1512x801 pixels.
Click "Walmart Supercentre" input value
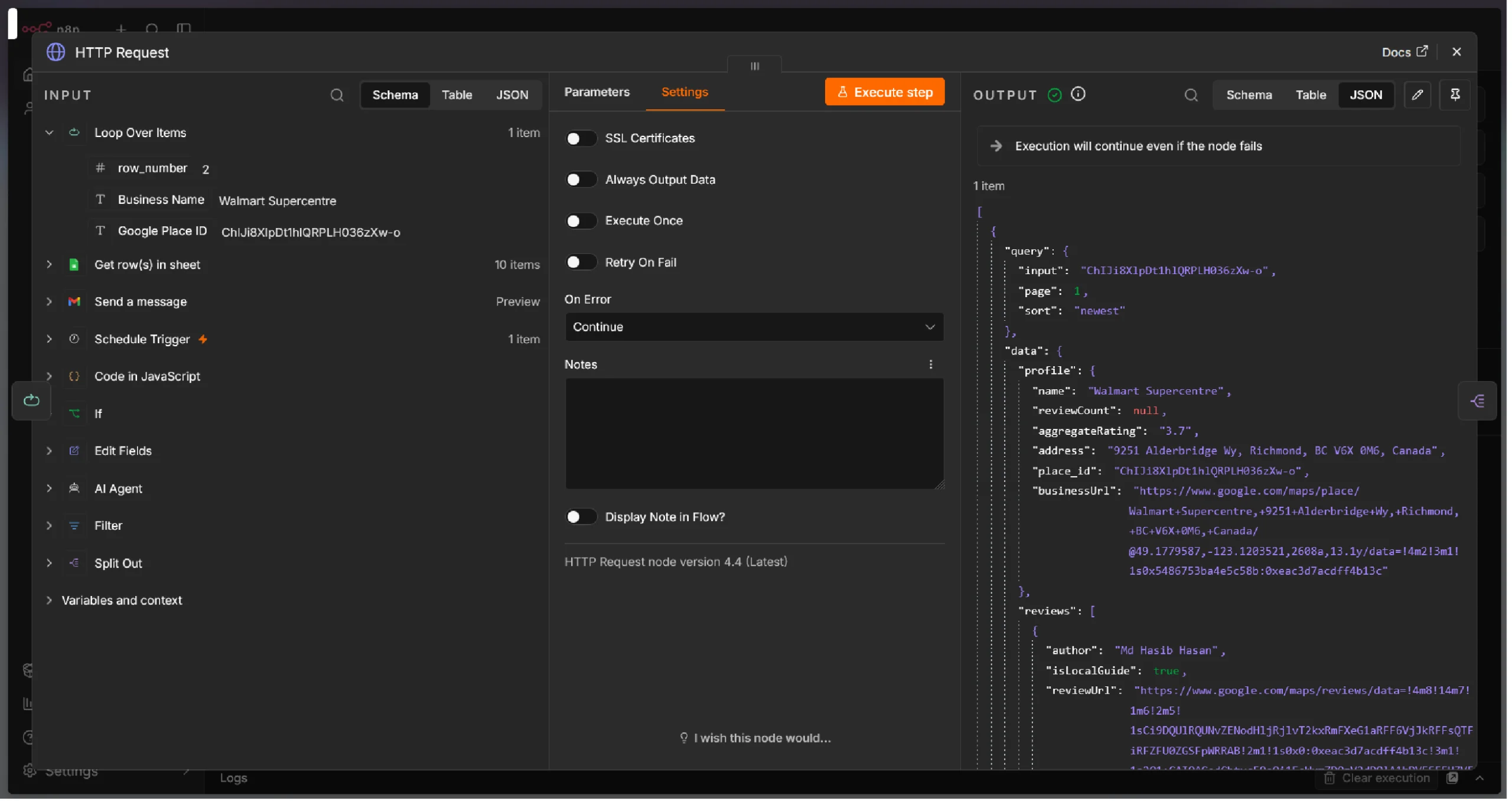pos(277,201)
